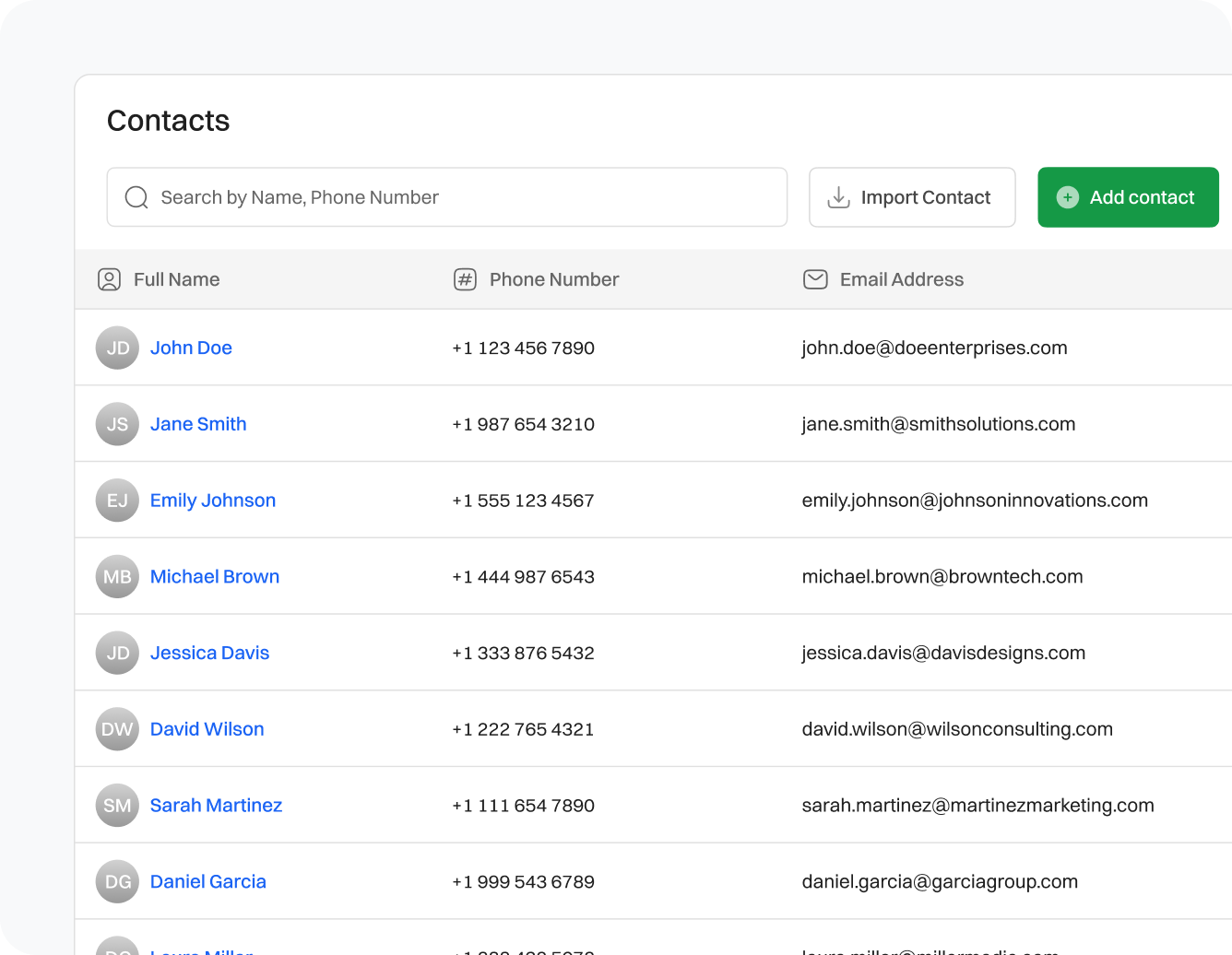This screenshot has height=955, width=1232.
Task: Open Daniel Garcia's contact link
Action: 207,881
